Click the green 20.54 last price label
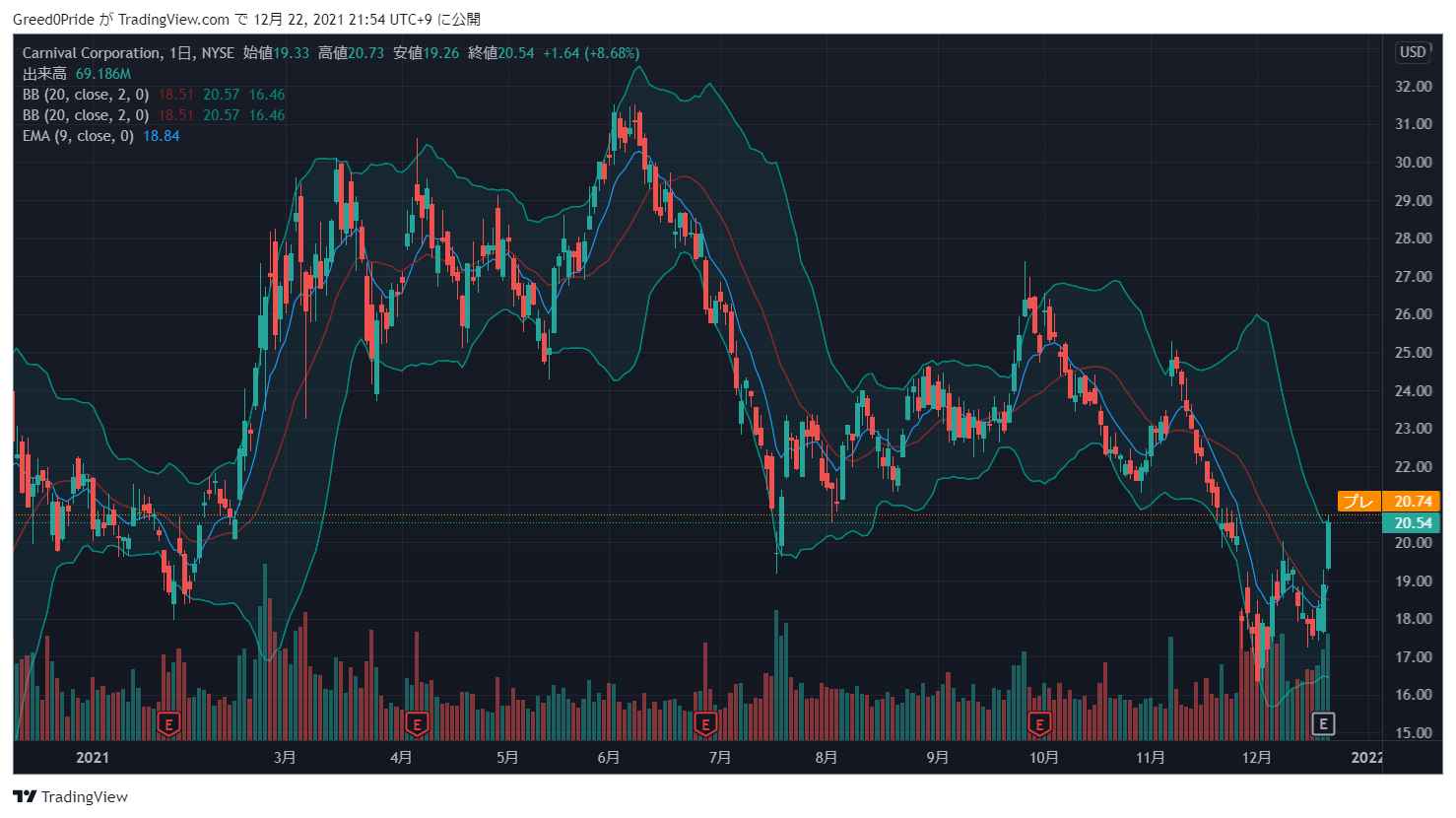Screen dimensions: 1456x818 1413,523
